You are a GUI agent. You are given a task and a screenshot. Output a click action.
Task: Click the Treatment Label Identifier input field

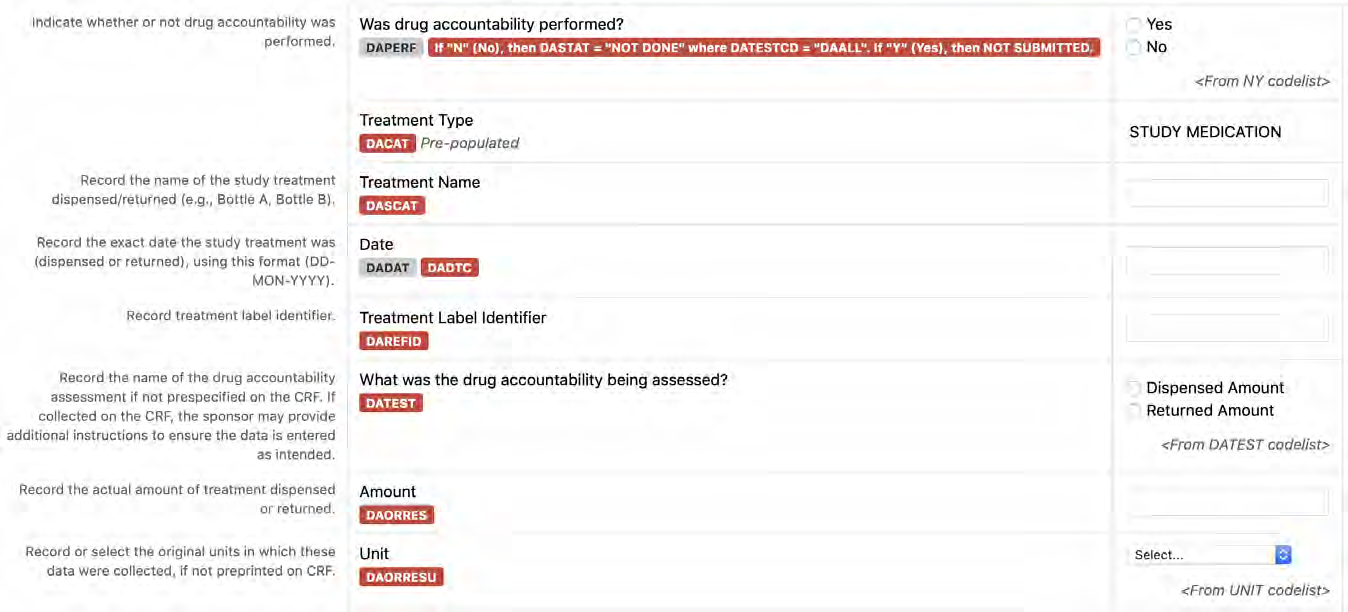1227,328
